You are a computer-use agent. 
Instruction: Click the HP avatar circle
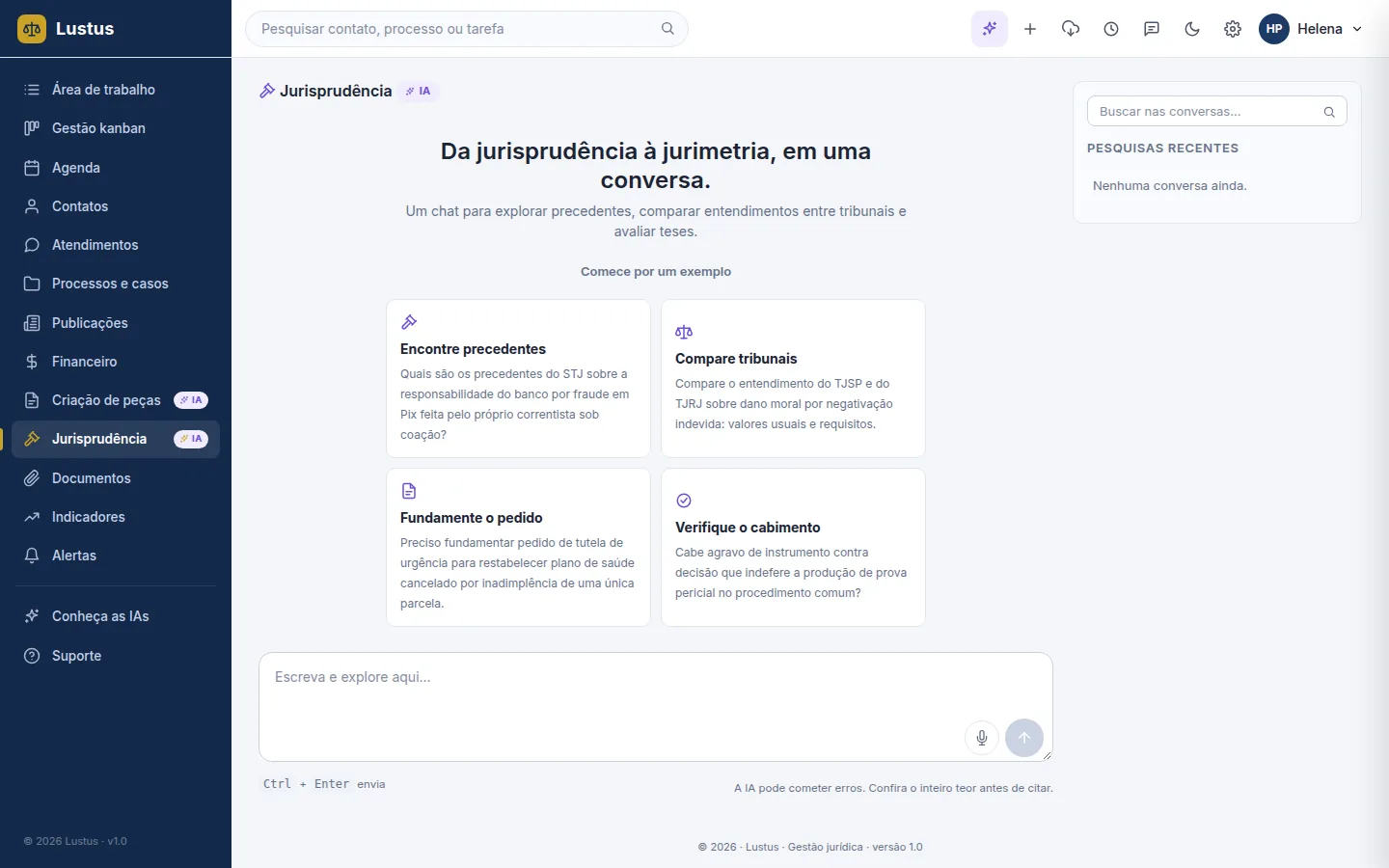tap(1274, 29)
